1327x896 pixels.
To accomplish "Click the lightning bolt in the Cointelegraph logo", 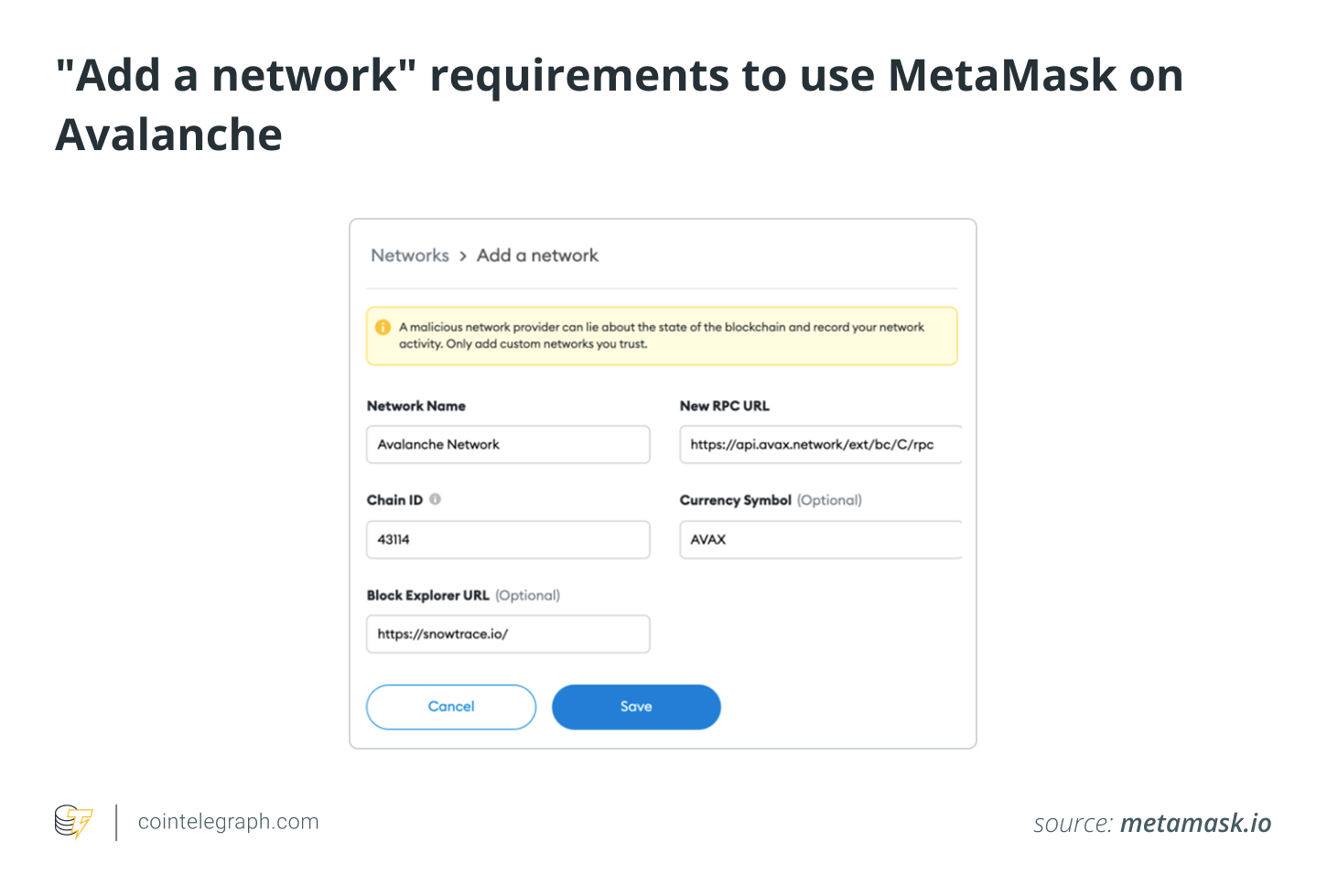I will pyautogui.click(x=82, y=823).
